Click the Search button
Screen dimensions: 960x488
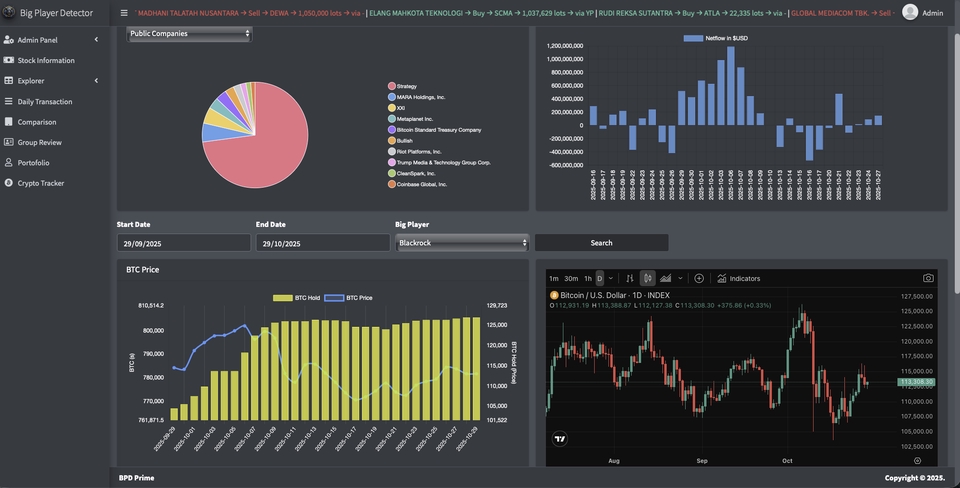tap(601, 243)
